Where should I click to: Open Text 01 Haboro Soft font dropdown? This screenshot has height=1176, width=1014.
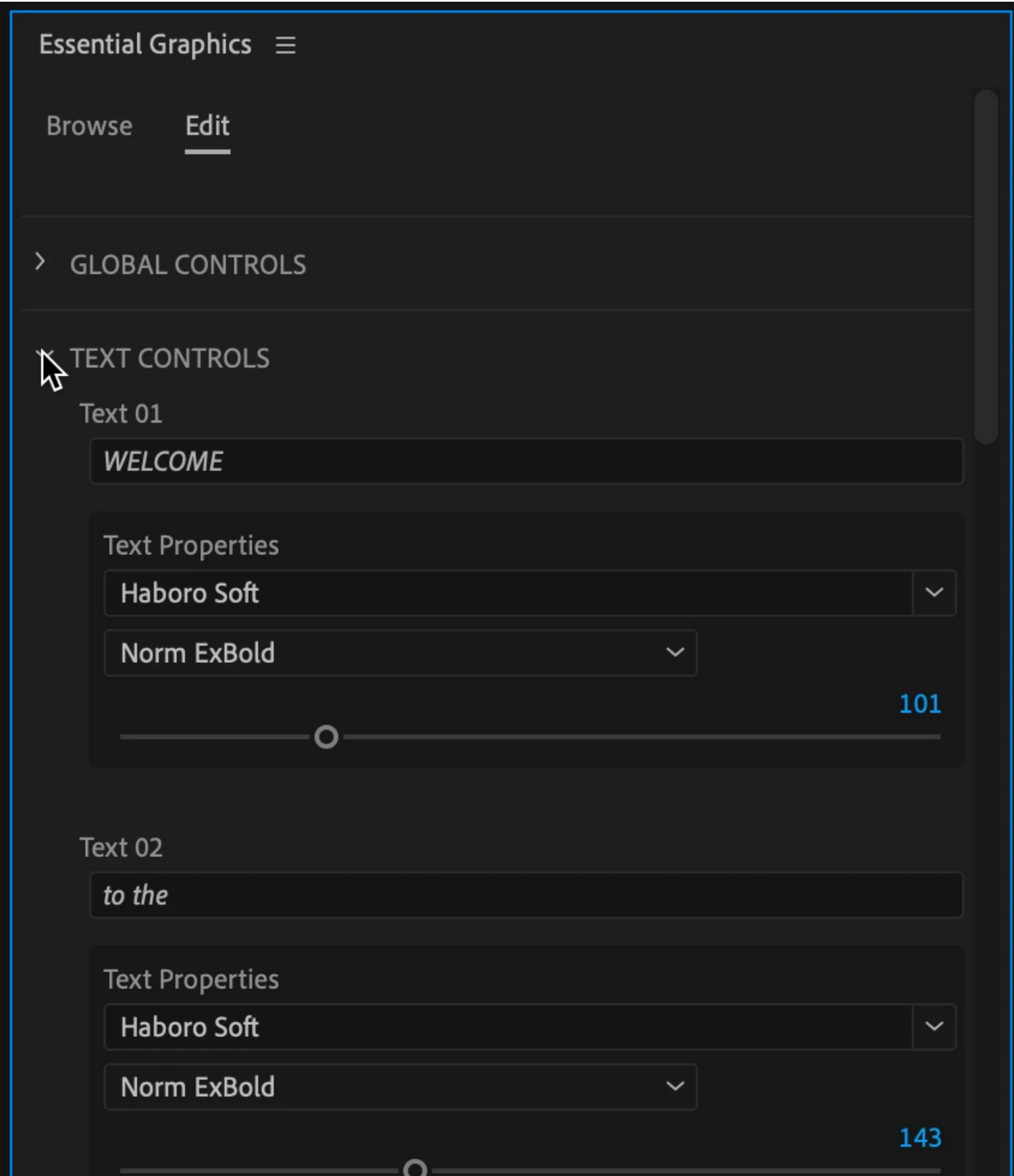coord(508,593)
